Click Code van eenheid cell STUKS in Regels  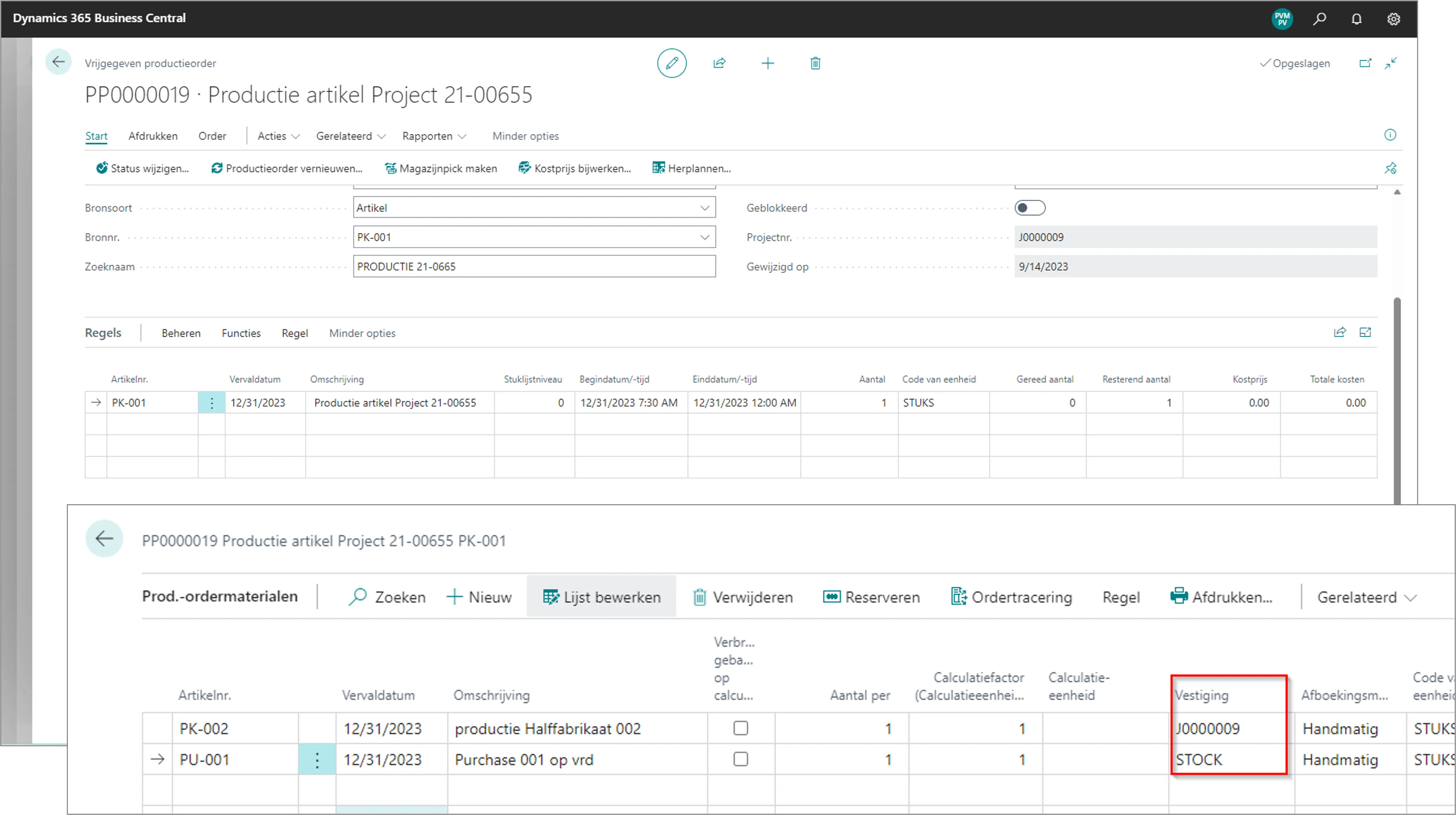click(943, 403)
